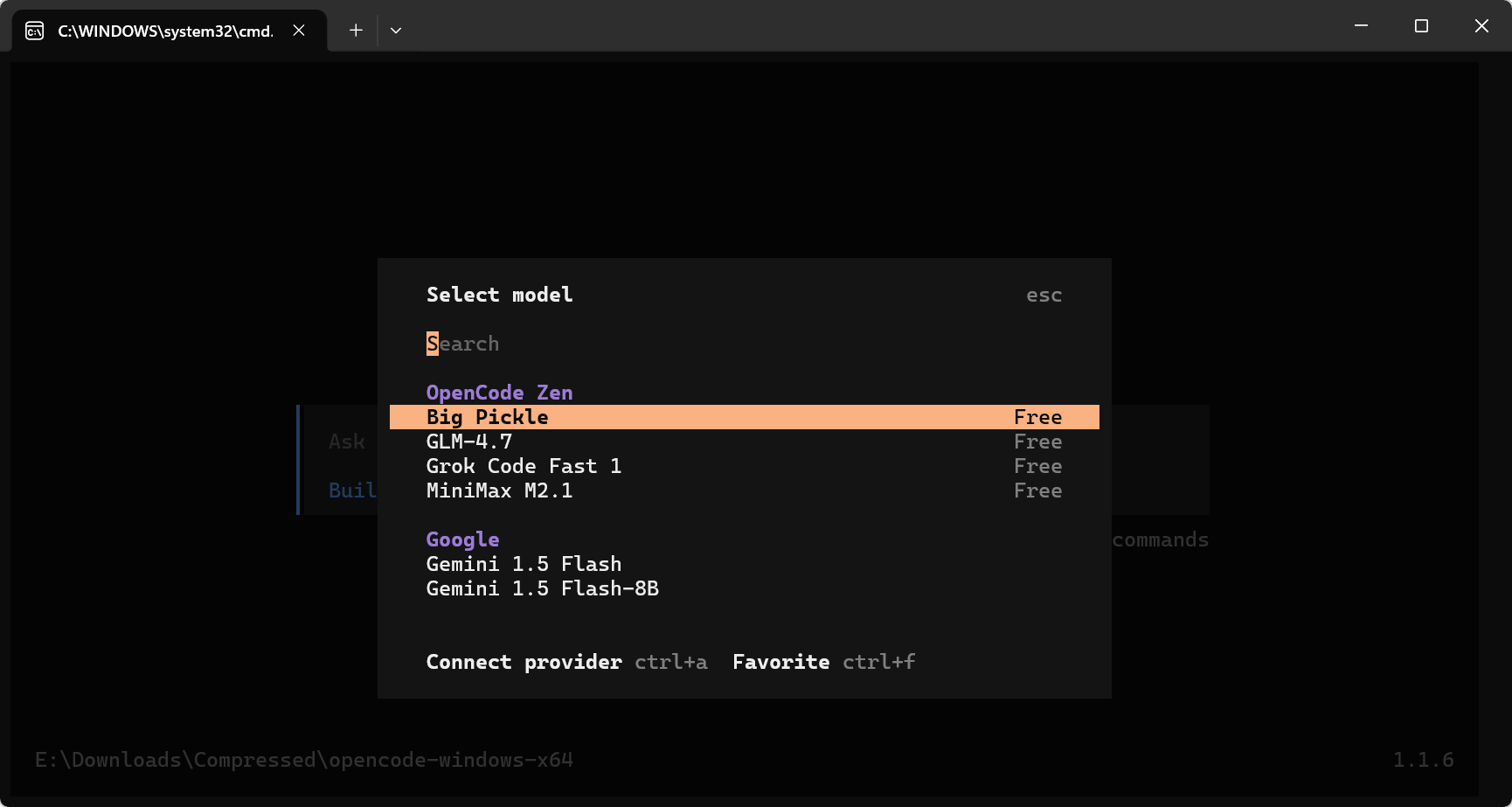Click esc to dismiss the model picker
Image resolution: width=1512 pixels, height=807 pixels.
tap(1044, 295)
